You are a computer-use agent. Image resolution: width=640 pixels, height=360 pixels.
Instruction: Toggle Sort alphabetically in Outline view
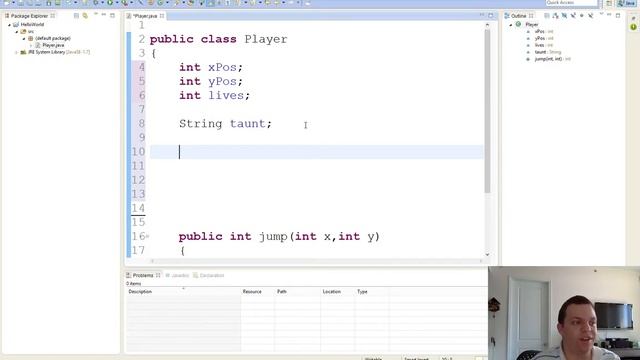point(556,16)
